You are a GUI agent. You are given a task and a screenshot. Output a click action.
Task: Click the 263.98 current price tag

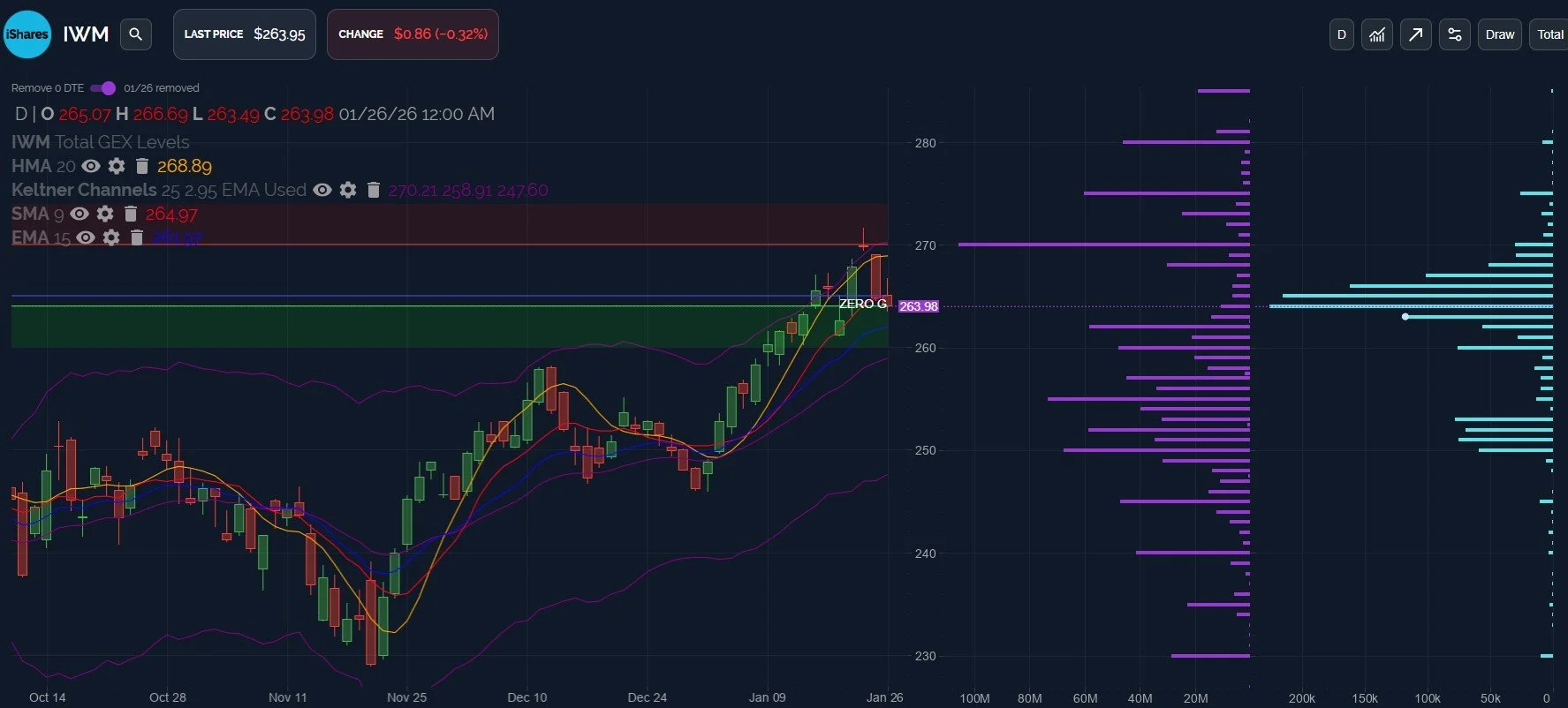pyautogui.click(x=919, y=306)
